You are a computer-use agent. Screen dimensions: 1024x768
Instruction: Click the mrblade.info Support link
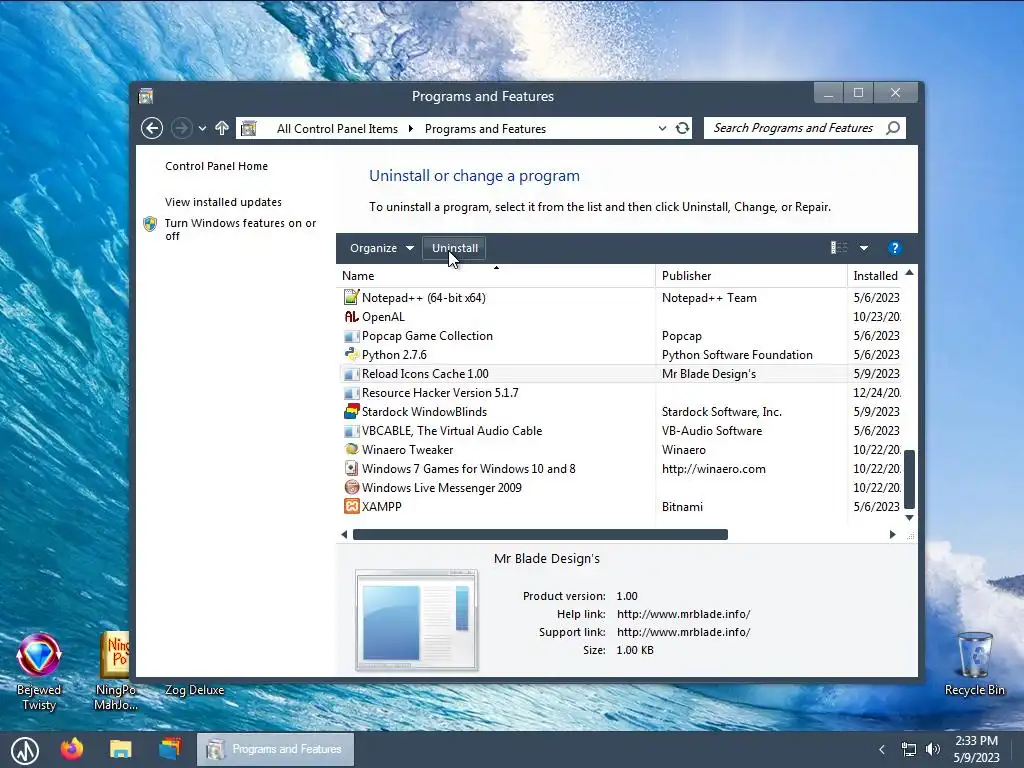click(683, 632)
